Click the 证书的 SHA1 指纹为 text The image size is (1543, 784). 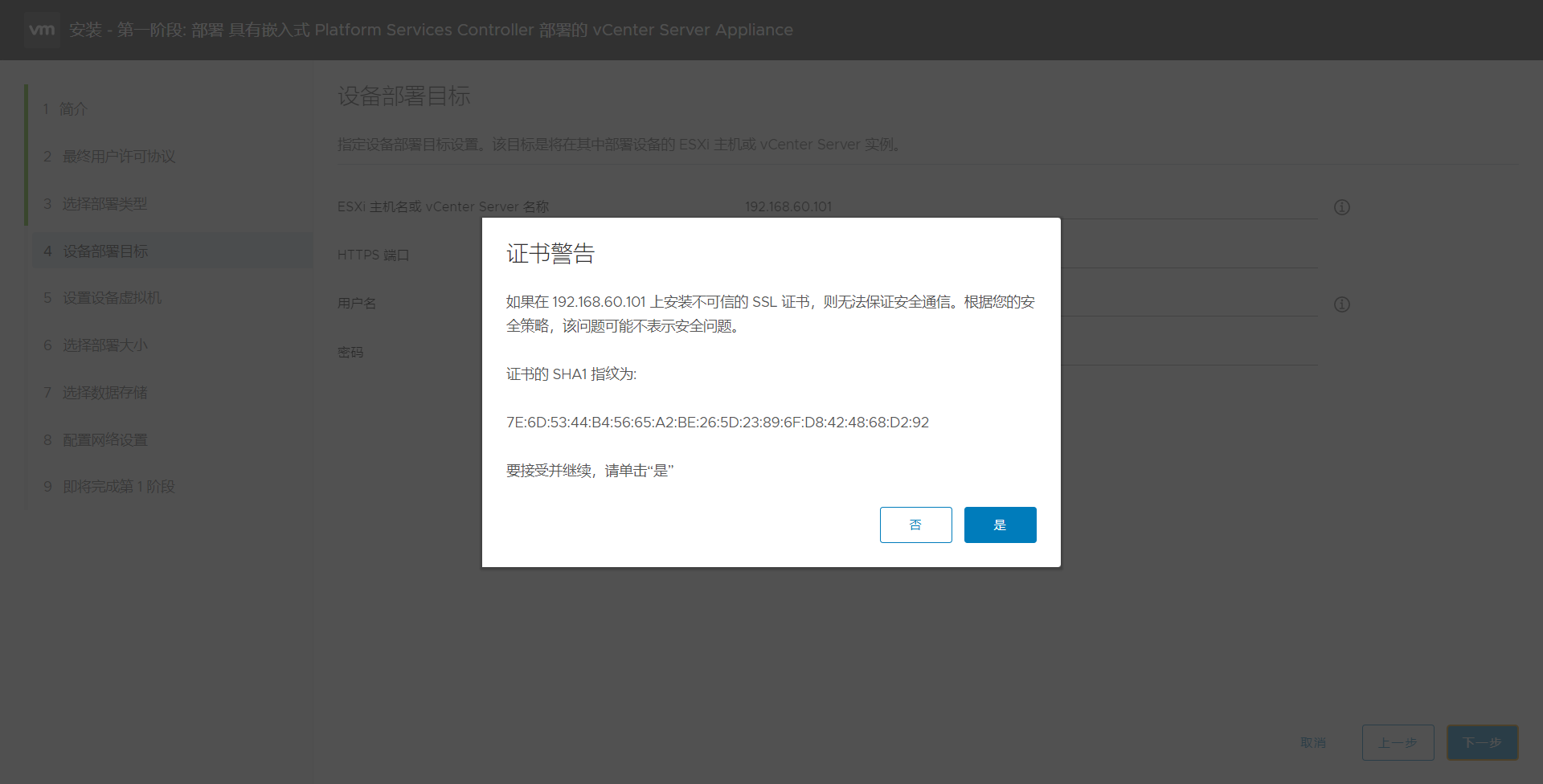[x=571, y=374]
